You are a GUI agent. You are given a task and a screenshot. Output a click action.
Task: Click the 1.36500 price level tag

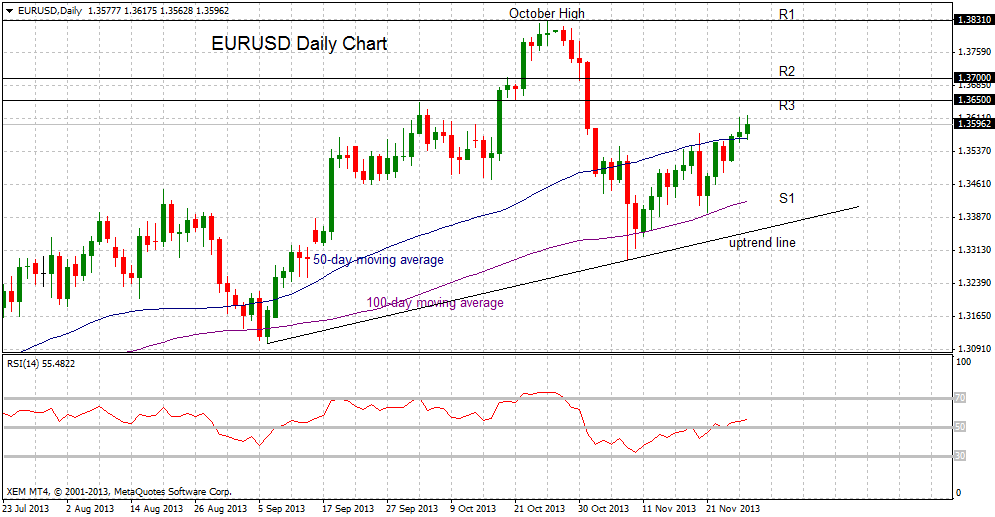(x=973, y=100)
